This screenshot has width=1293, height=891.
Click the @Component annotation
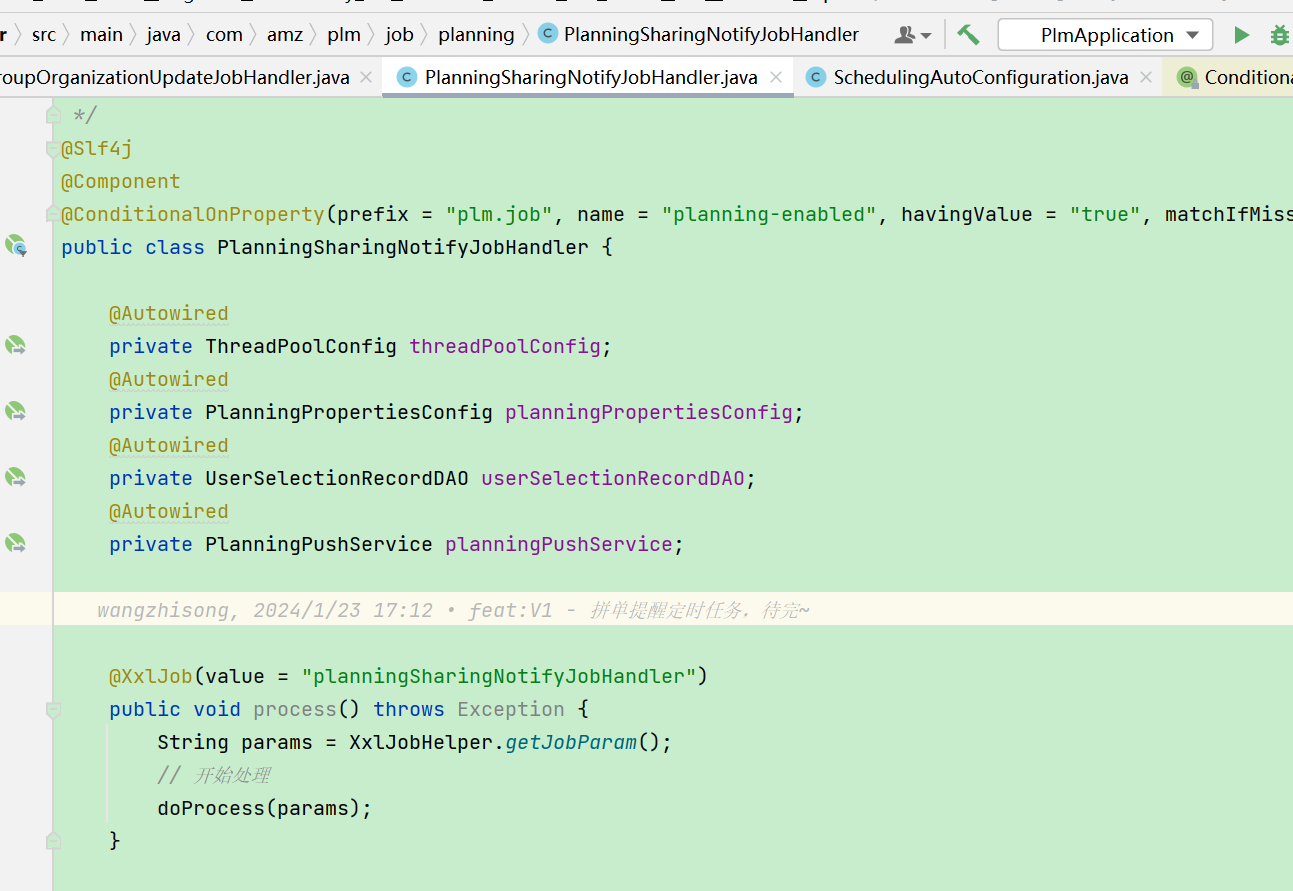click(x=121, y=182)
